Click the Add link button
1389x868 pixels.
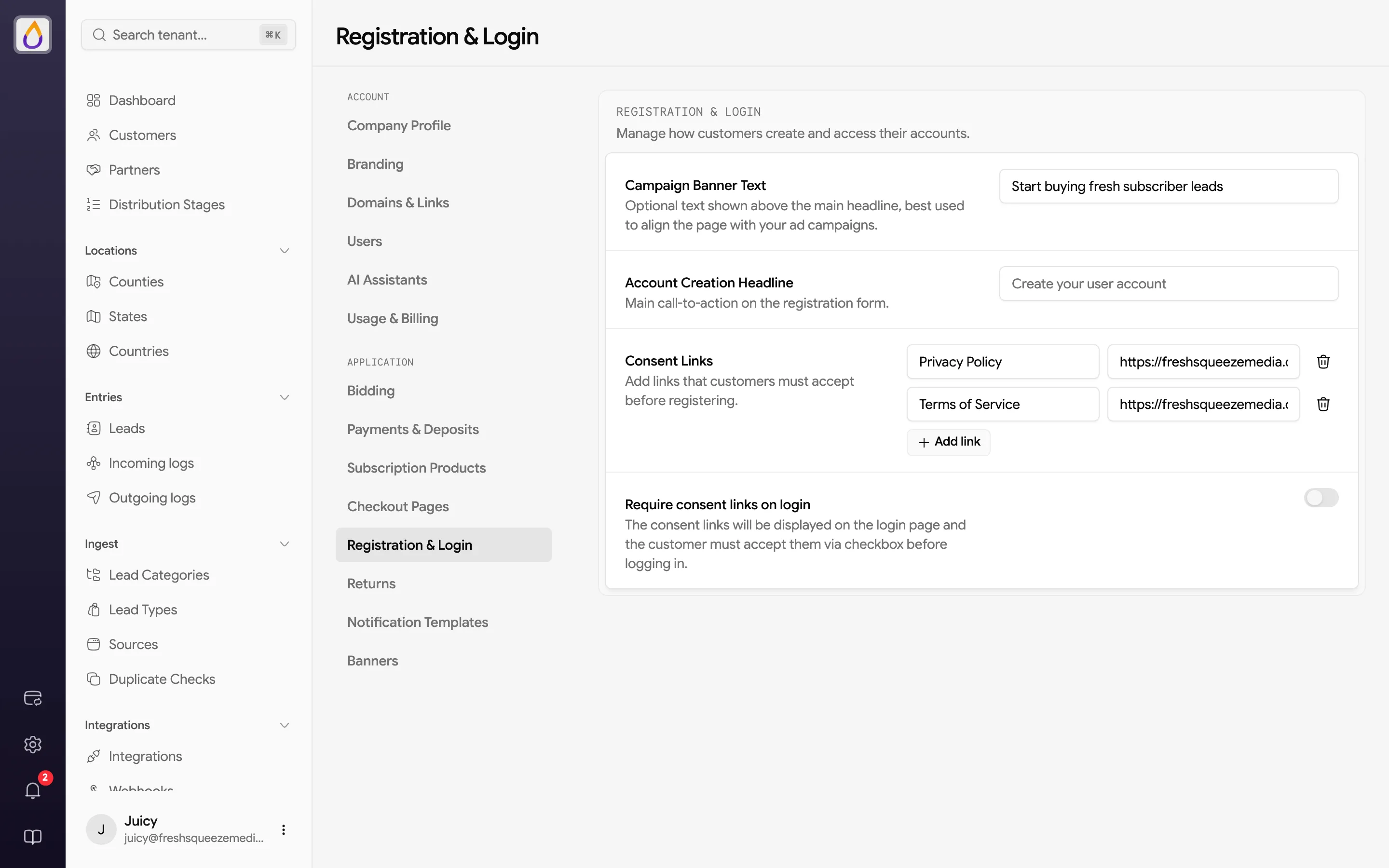(948, 442)
